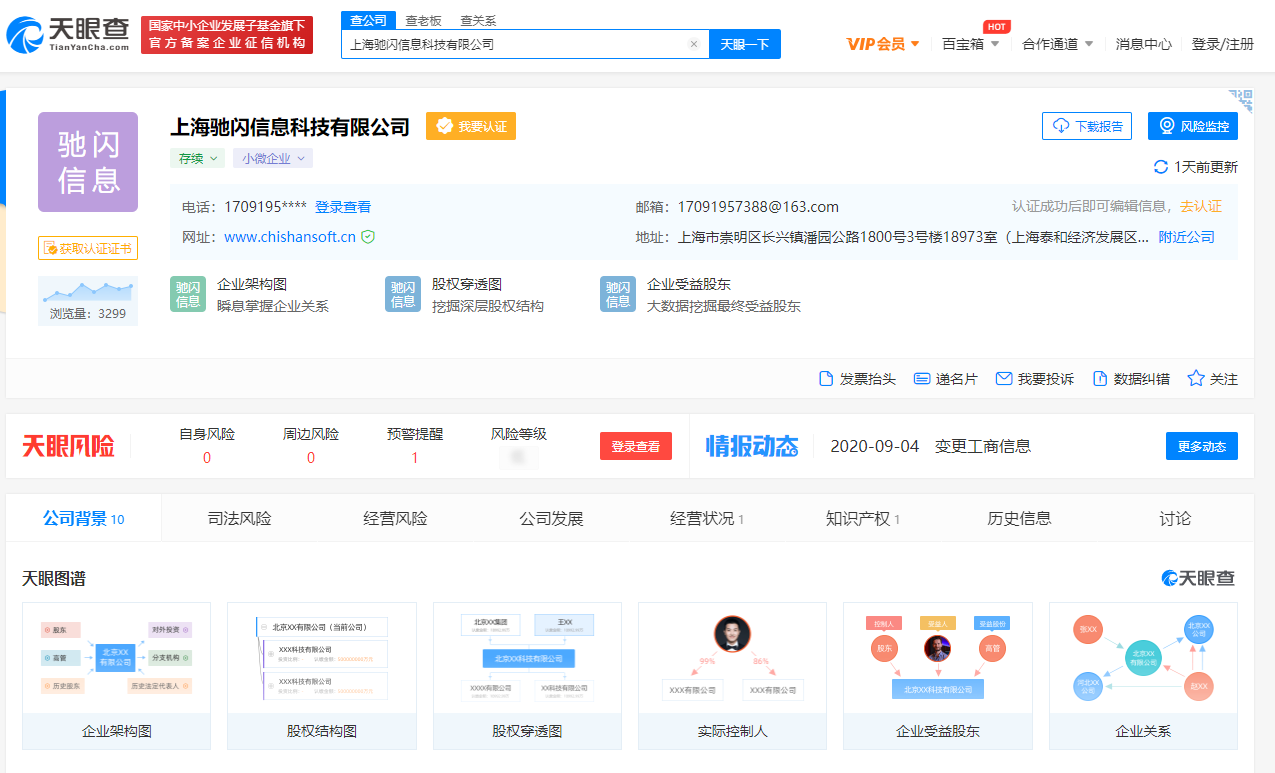This screenshot has width=1275, height=773.
Task: Select the 查公司 search tab
Action: (368, 20)
